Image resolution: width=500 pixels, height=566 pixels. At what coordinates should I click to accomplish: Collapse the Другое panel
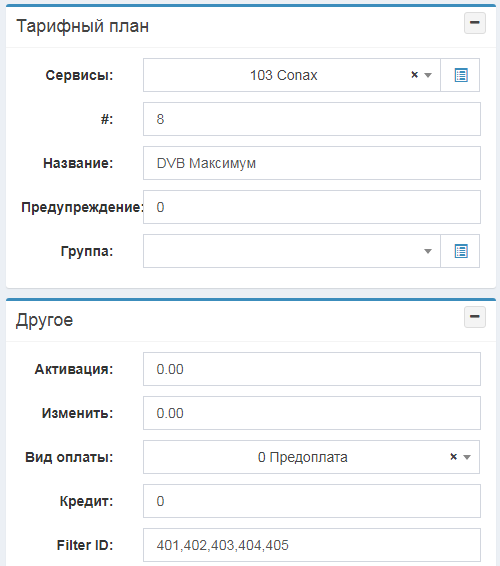click(x=475, y=317)
